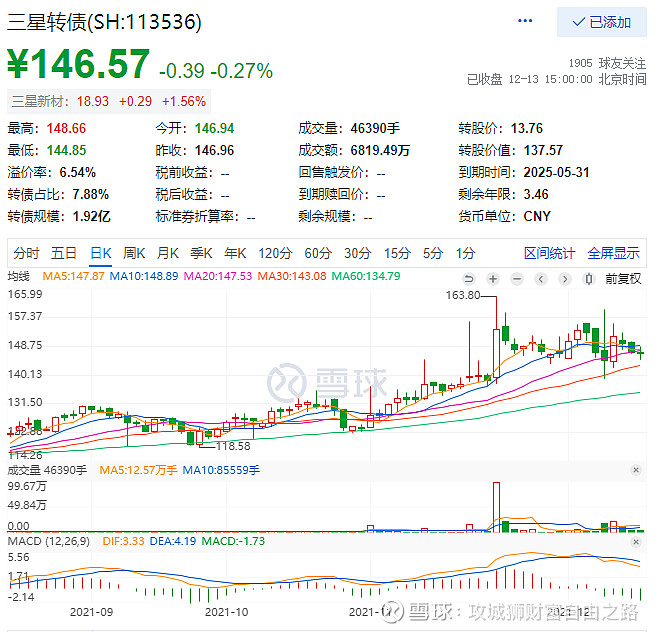Screen dimensions: 658x632
Task: Click the 均线 moving average label
Action: pos(19,277)
